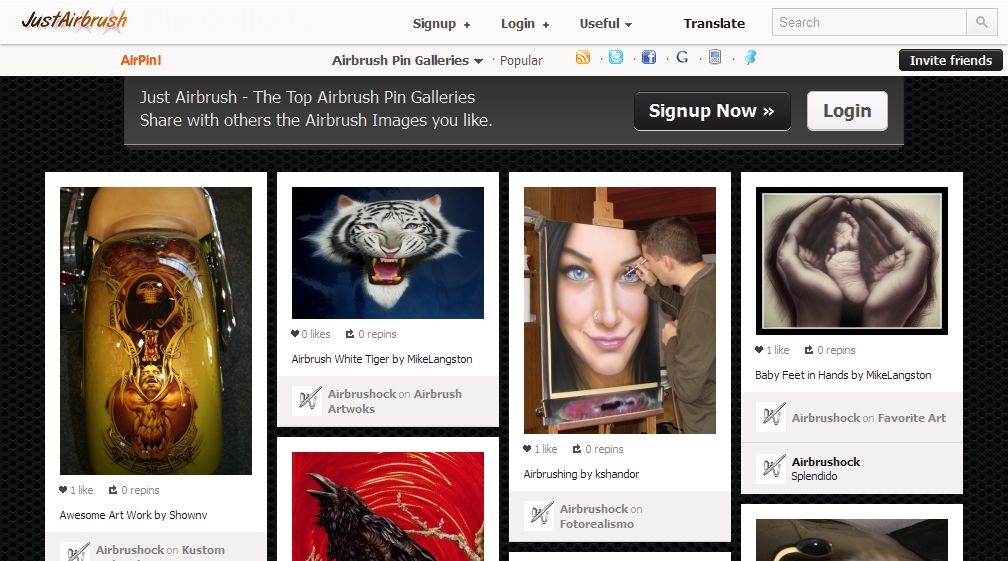Click the blue pushpin icon
This screenshot has height=561, width=1008.
750,57
